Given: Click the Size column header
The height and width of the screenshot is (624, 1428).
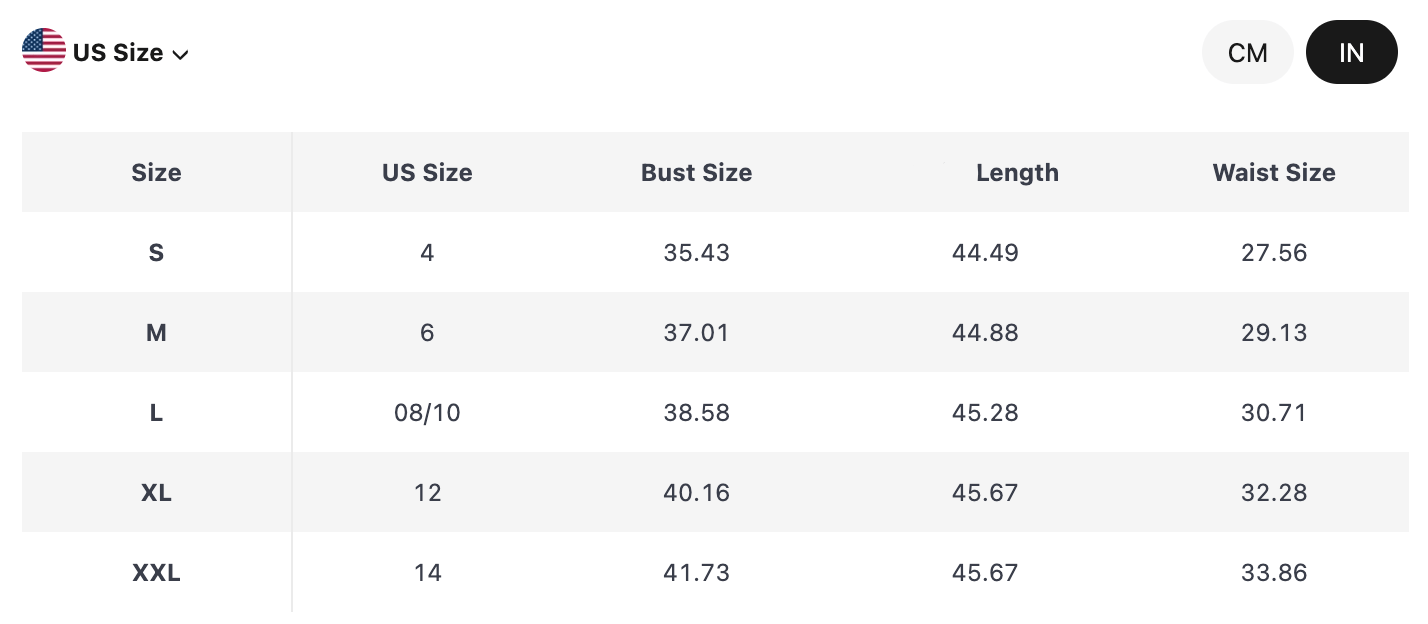Looking at the screenshot, I should click(x=156, y=173).
